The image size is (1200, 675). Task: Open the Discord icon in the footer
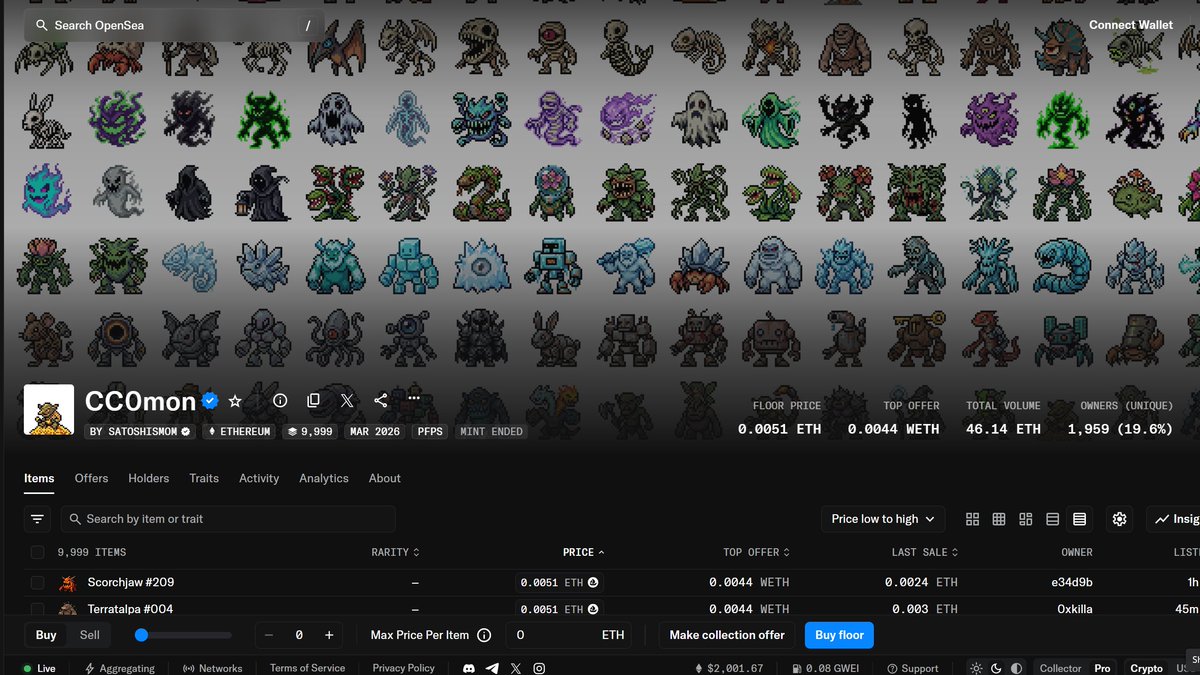[470, 668]
